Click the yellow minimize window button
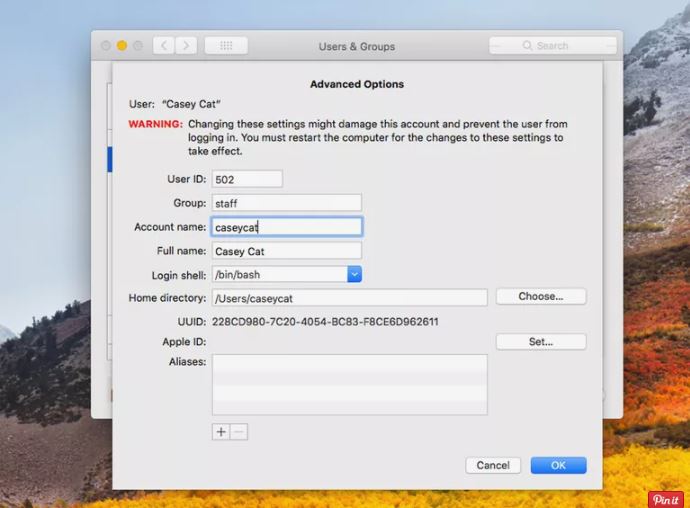The image size is (690, 508). pyautogui.click(x=122, y=45)
